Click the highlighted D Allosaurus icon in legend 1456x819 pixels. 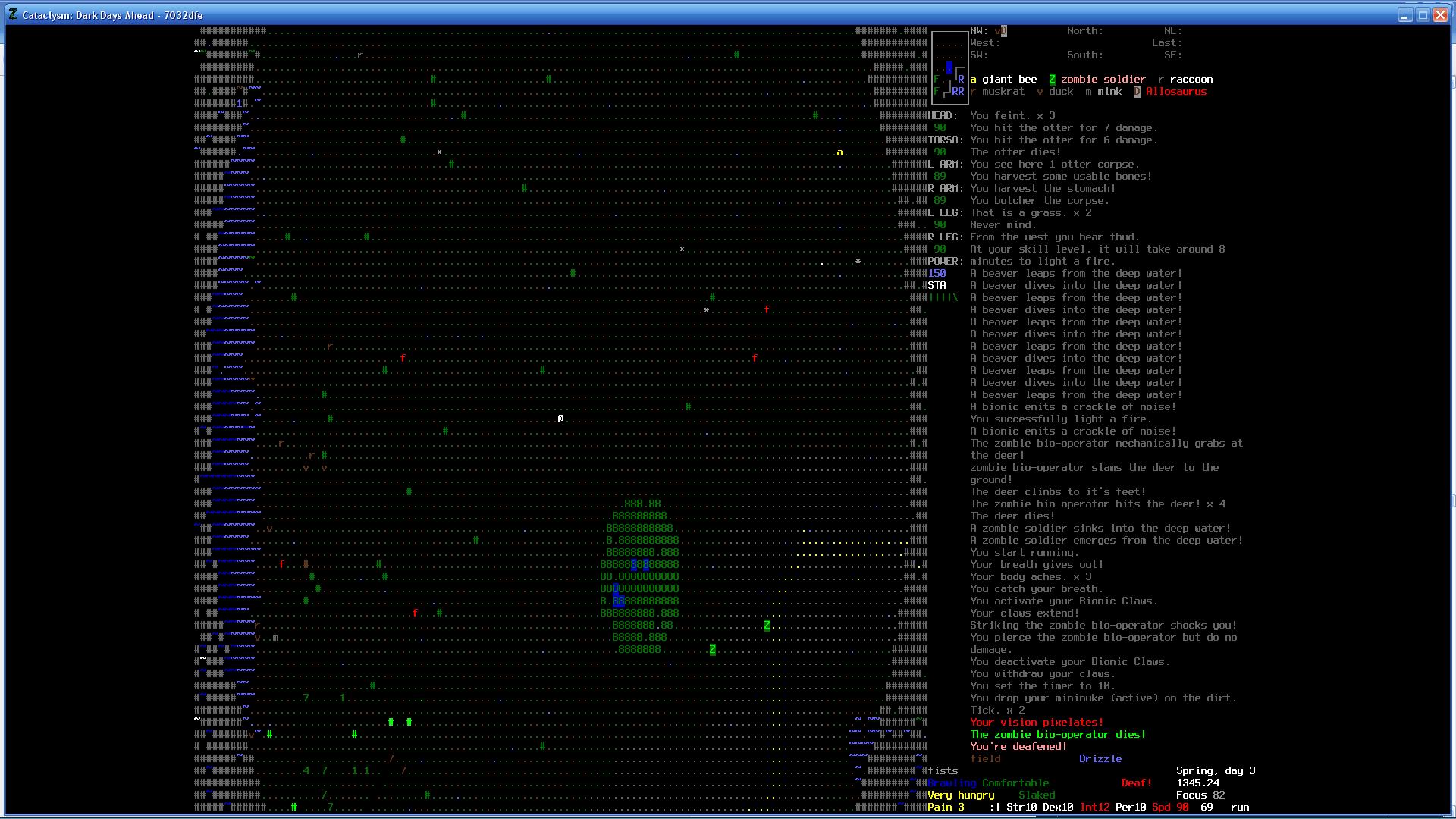tap(1137, 92)
